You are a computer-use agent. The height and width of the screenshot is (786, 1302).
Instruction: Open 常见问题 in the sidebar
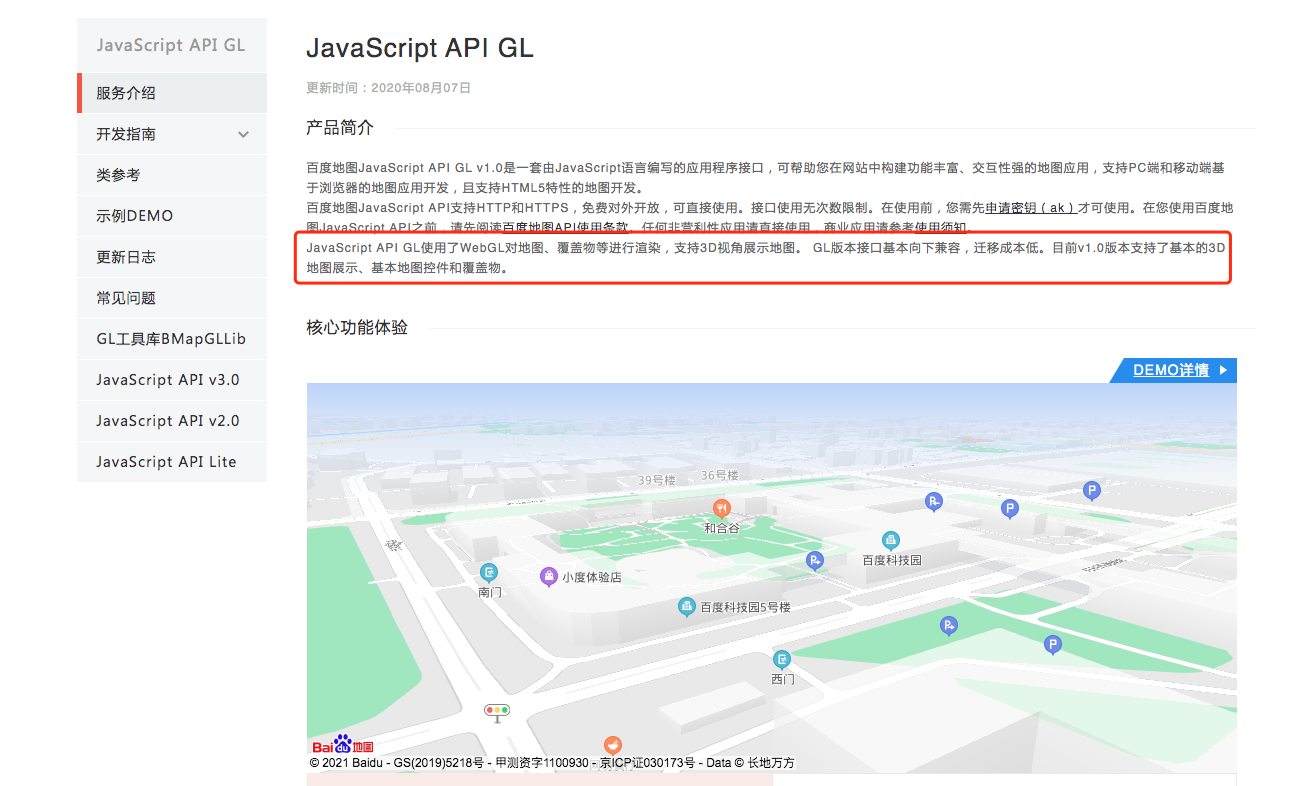[x=172, y=298]
